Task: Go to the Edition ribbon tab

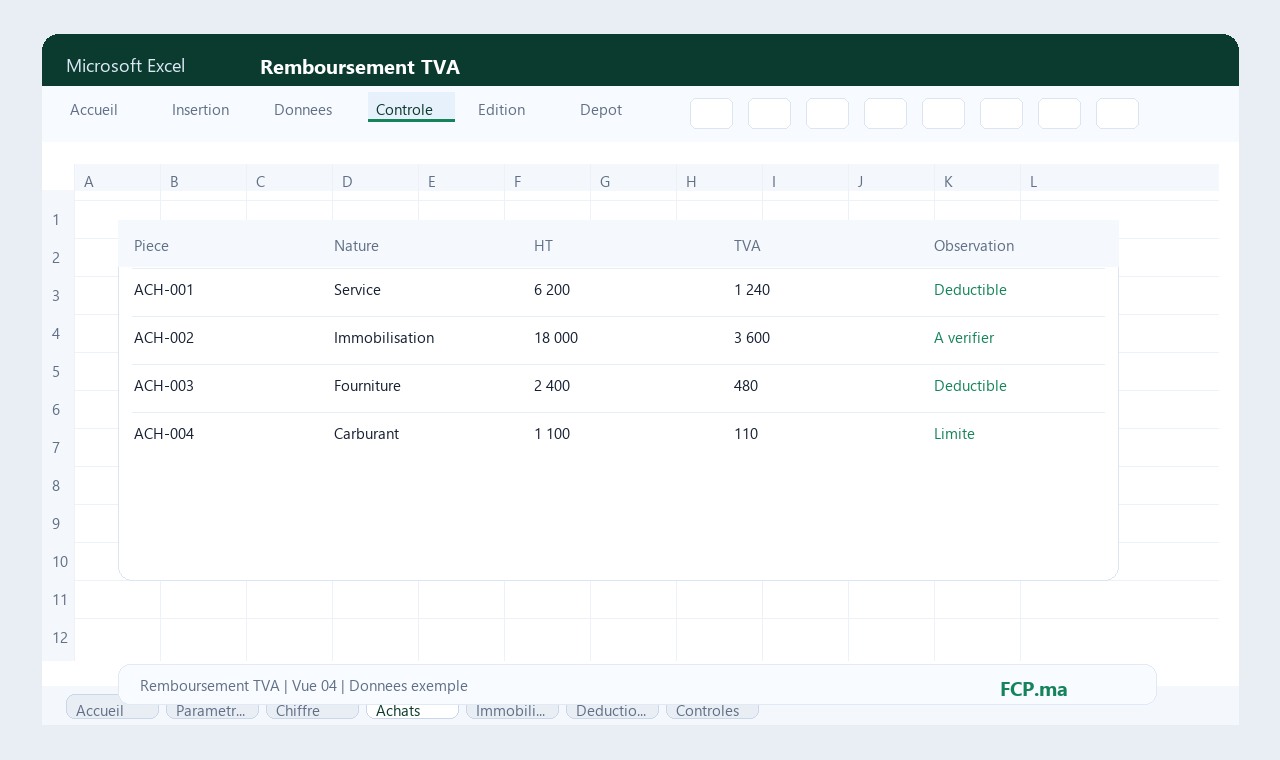Action: click(501, 110)
